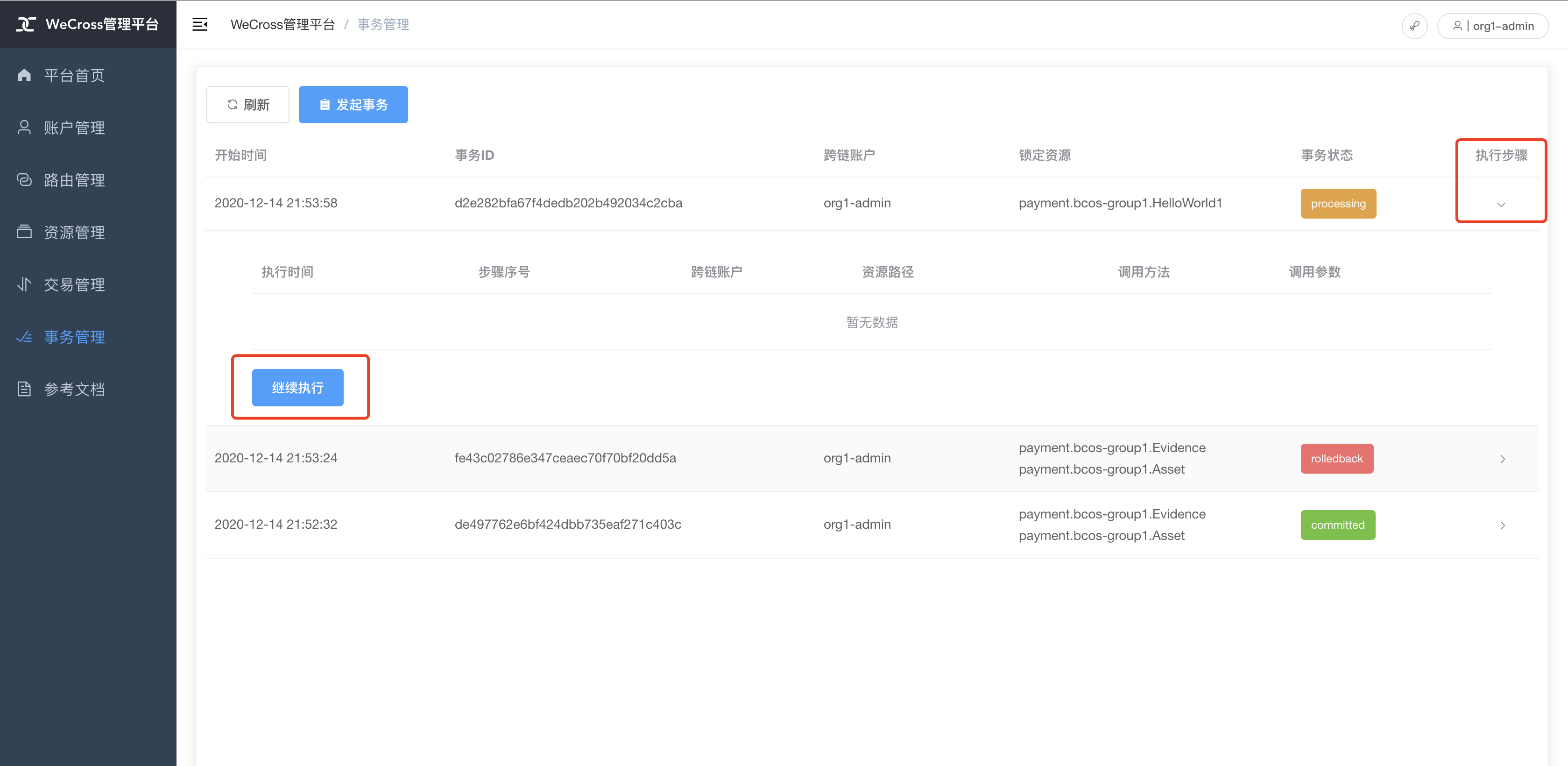Click the start time 2020-12-14 21:53:58

click(x=276, y=203)
